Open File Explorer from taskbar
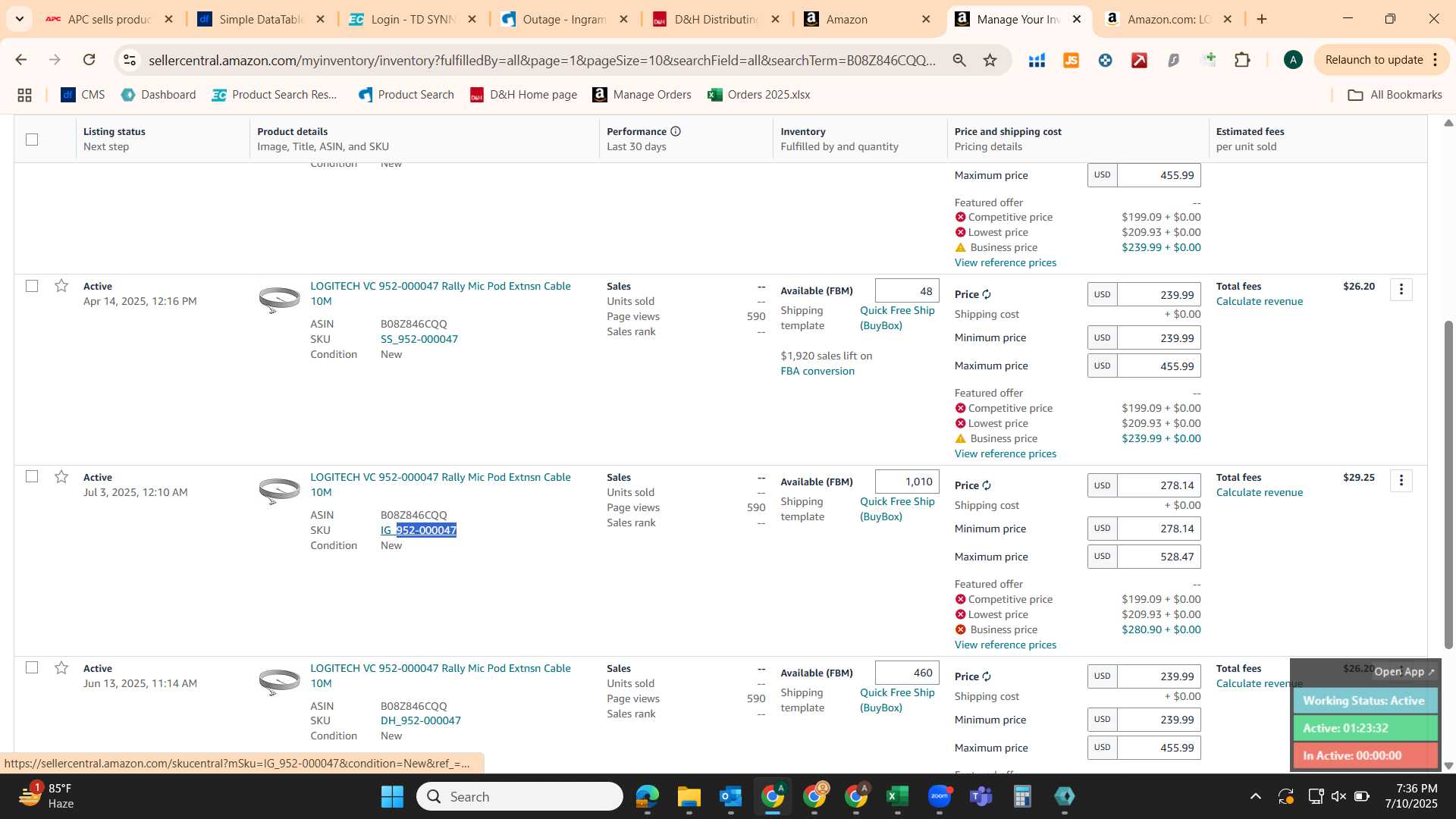This screenshot has width=1456, height=819. (x=689, y=796)
